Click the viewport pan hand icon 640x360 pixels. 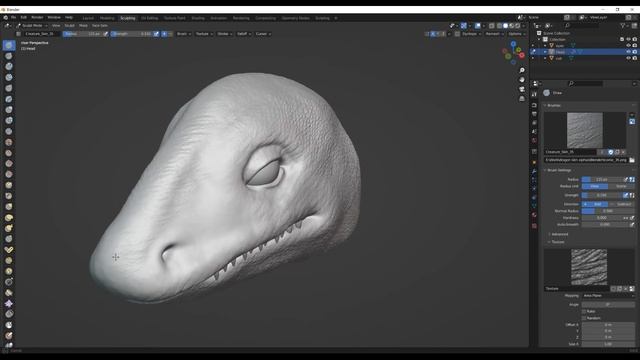pos(522,80)
